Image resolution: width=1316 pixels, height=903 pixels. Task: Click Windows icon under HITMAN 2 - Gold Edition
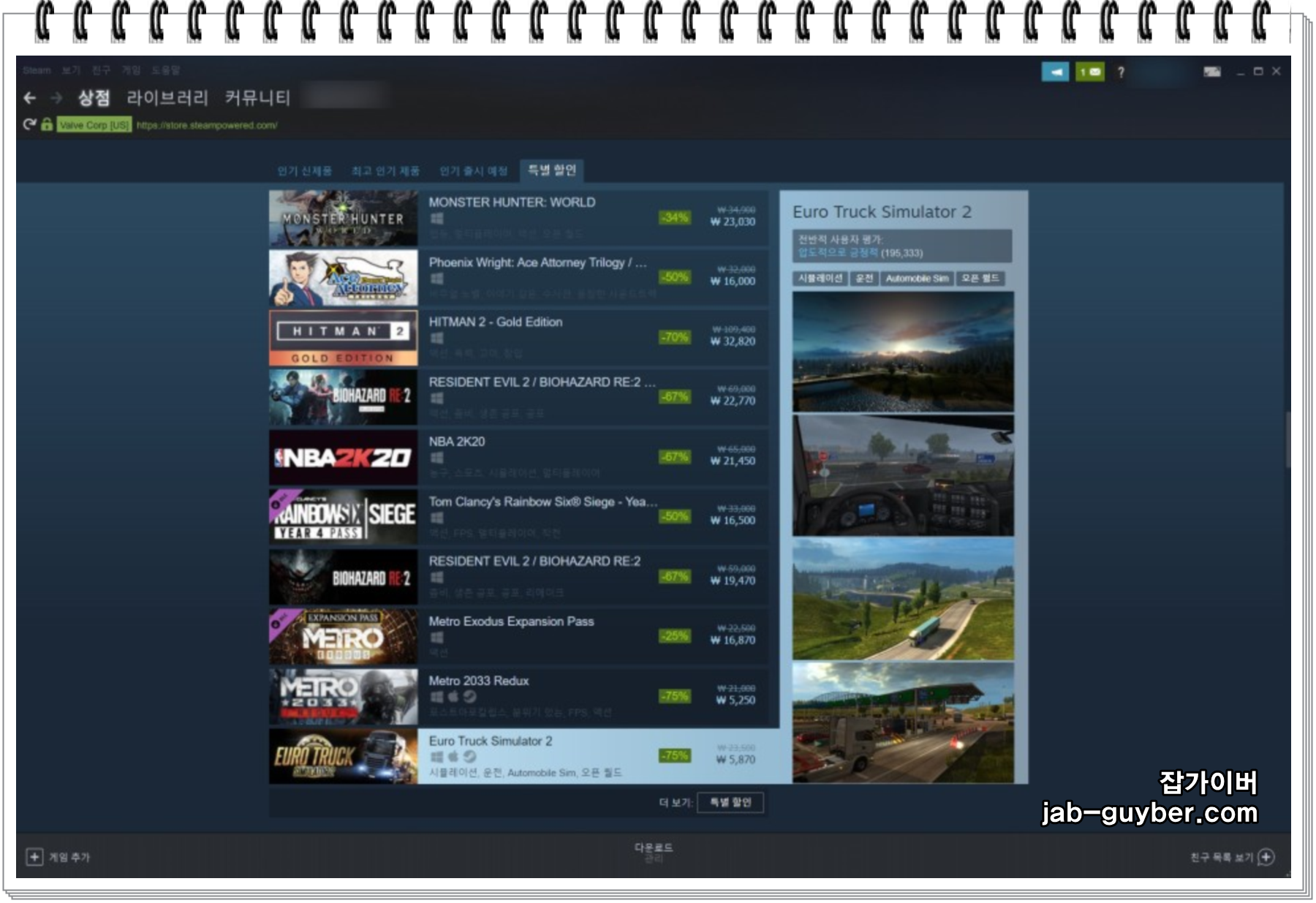pos(436,338)
